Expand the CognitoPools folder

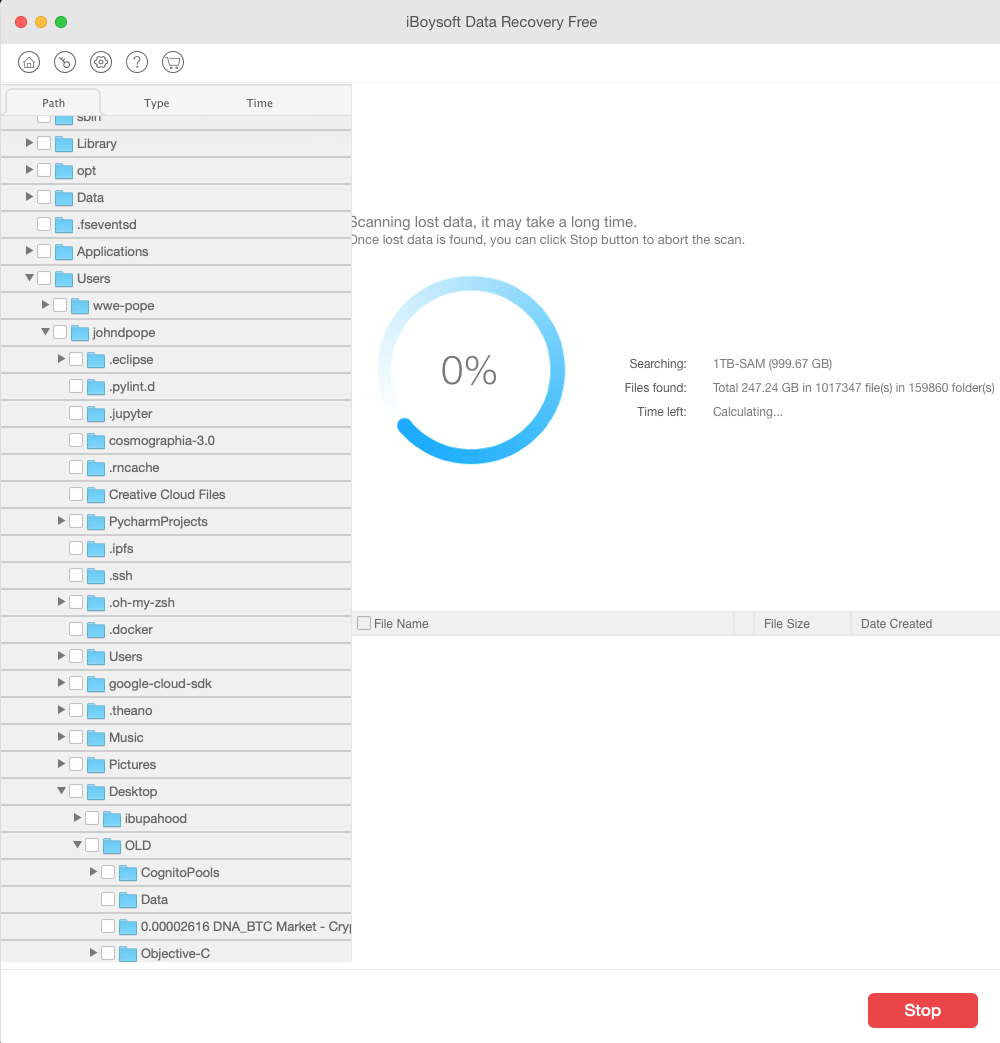[x=92, y=872]
